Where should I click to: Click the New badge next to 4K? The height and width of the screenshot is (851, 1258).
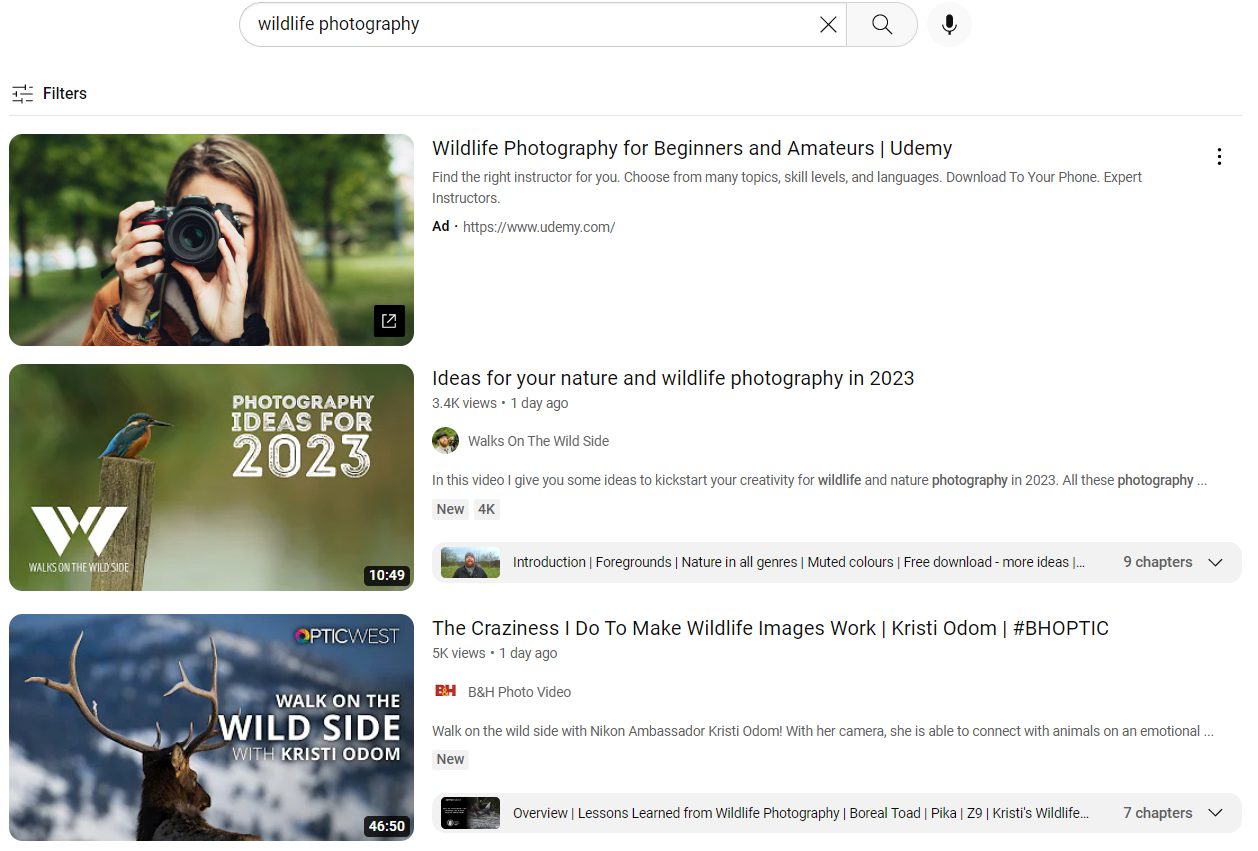pos(450,509)
